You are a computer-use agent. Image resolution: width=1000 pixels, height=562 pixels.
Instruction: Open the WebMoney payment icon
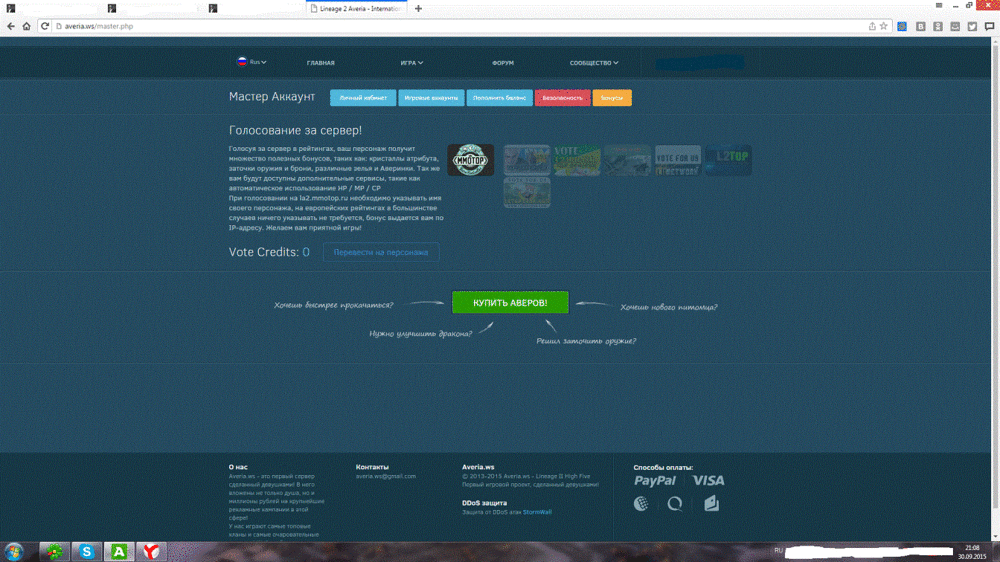tap(641, 503)
